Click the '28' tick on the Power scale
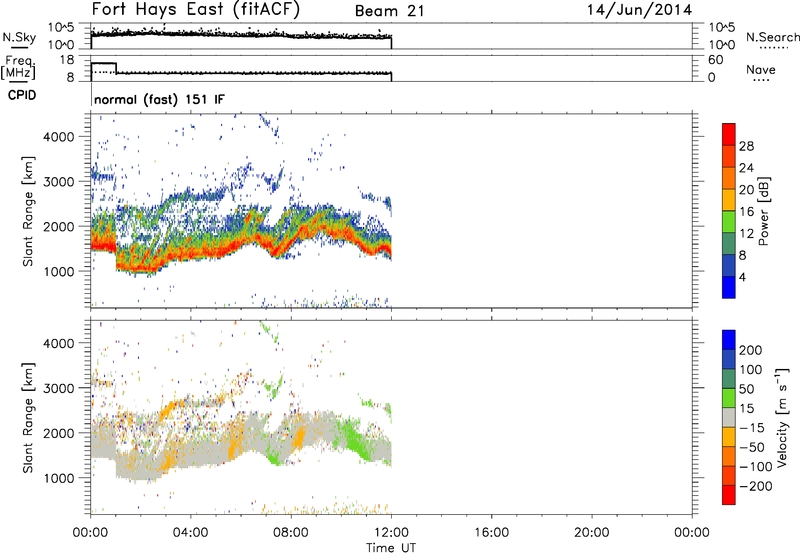 [x=746, y=146]
